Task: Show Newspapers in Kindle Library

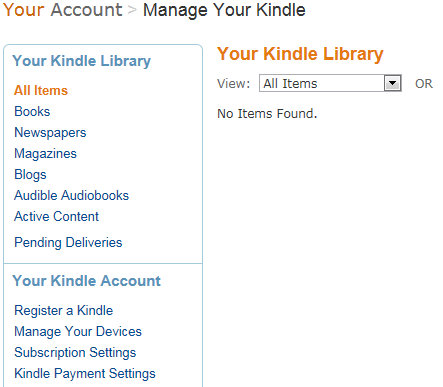Action: coord(50,133)
